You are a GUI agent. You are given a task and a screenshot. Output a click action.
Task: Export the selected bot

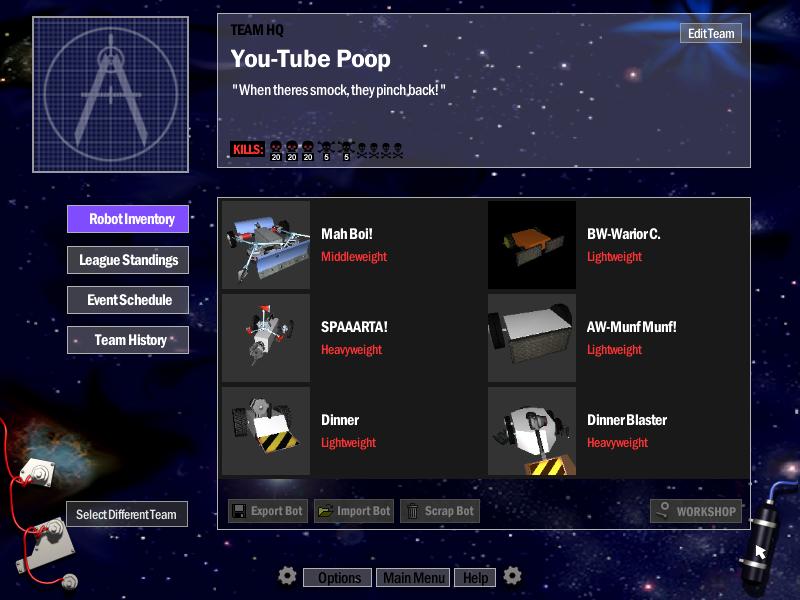coord(268,511)
